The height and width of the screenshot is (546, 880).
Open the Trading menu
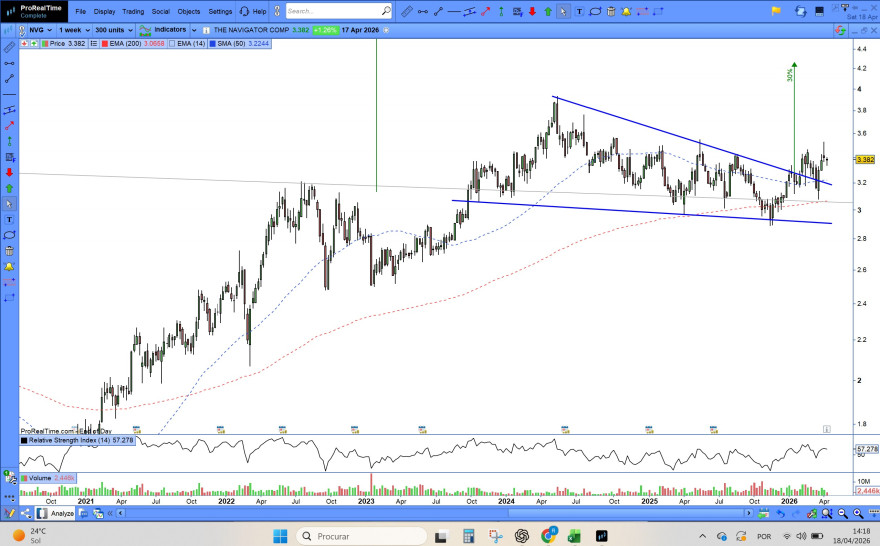[x=132, y=11]
